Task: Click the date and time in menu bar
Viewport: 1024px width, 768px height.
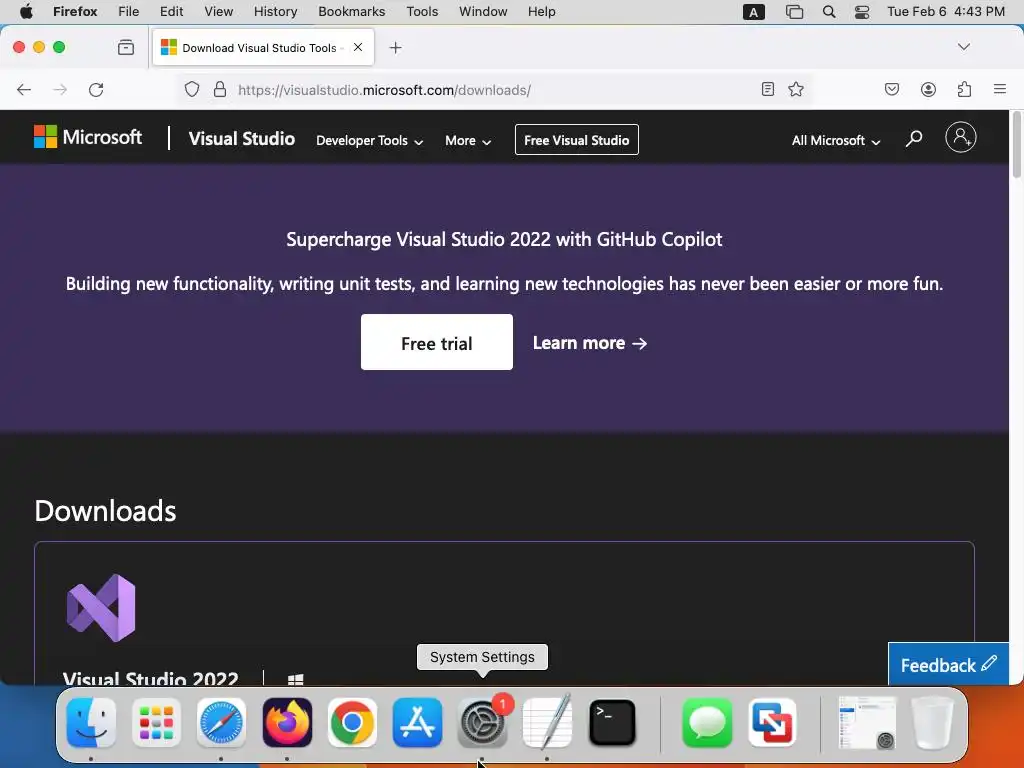Action: [946, 12]
